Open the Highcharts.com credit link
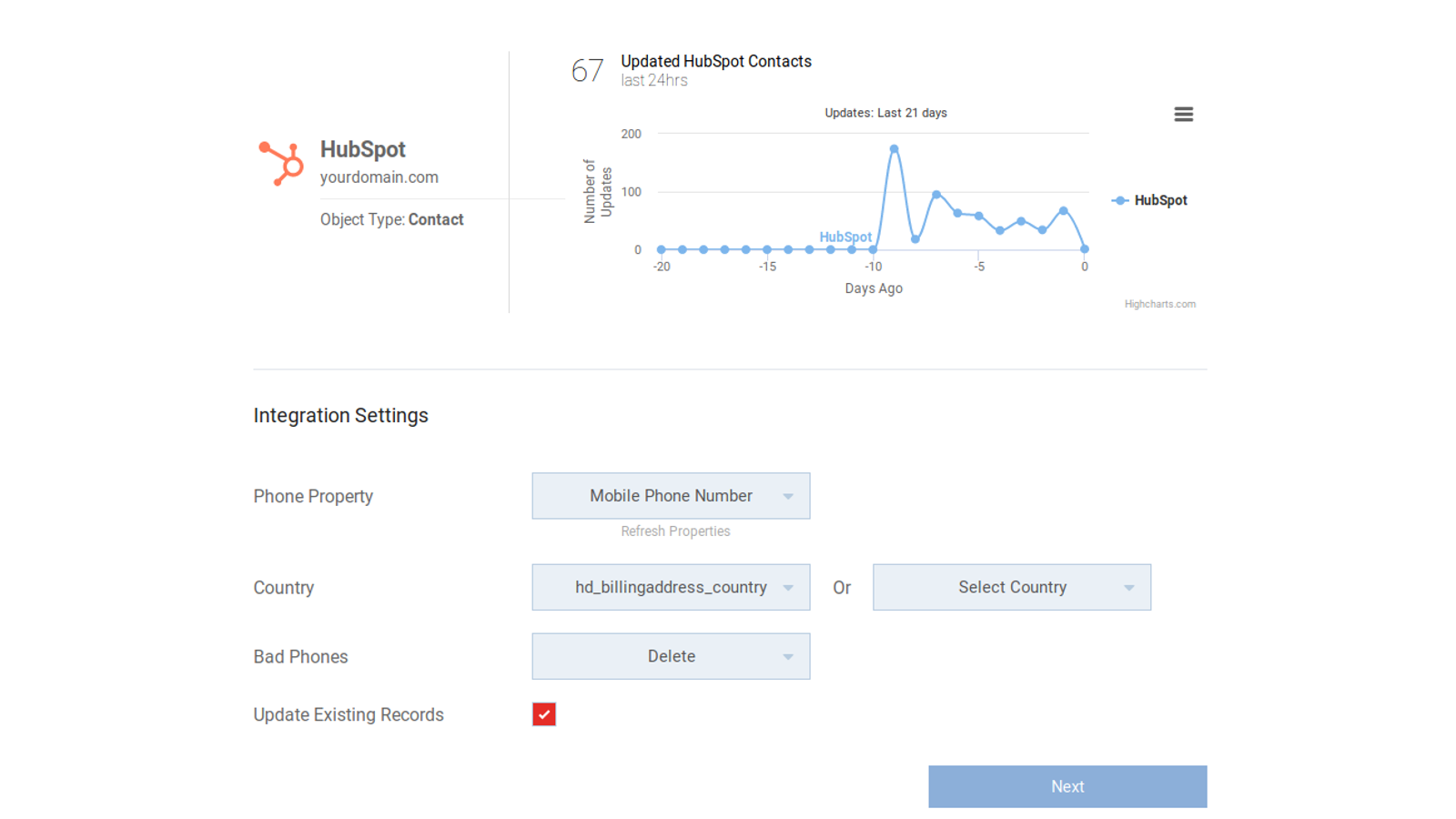Screen dimensions: 1456x819 point(1159,304)
